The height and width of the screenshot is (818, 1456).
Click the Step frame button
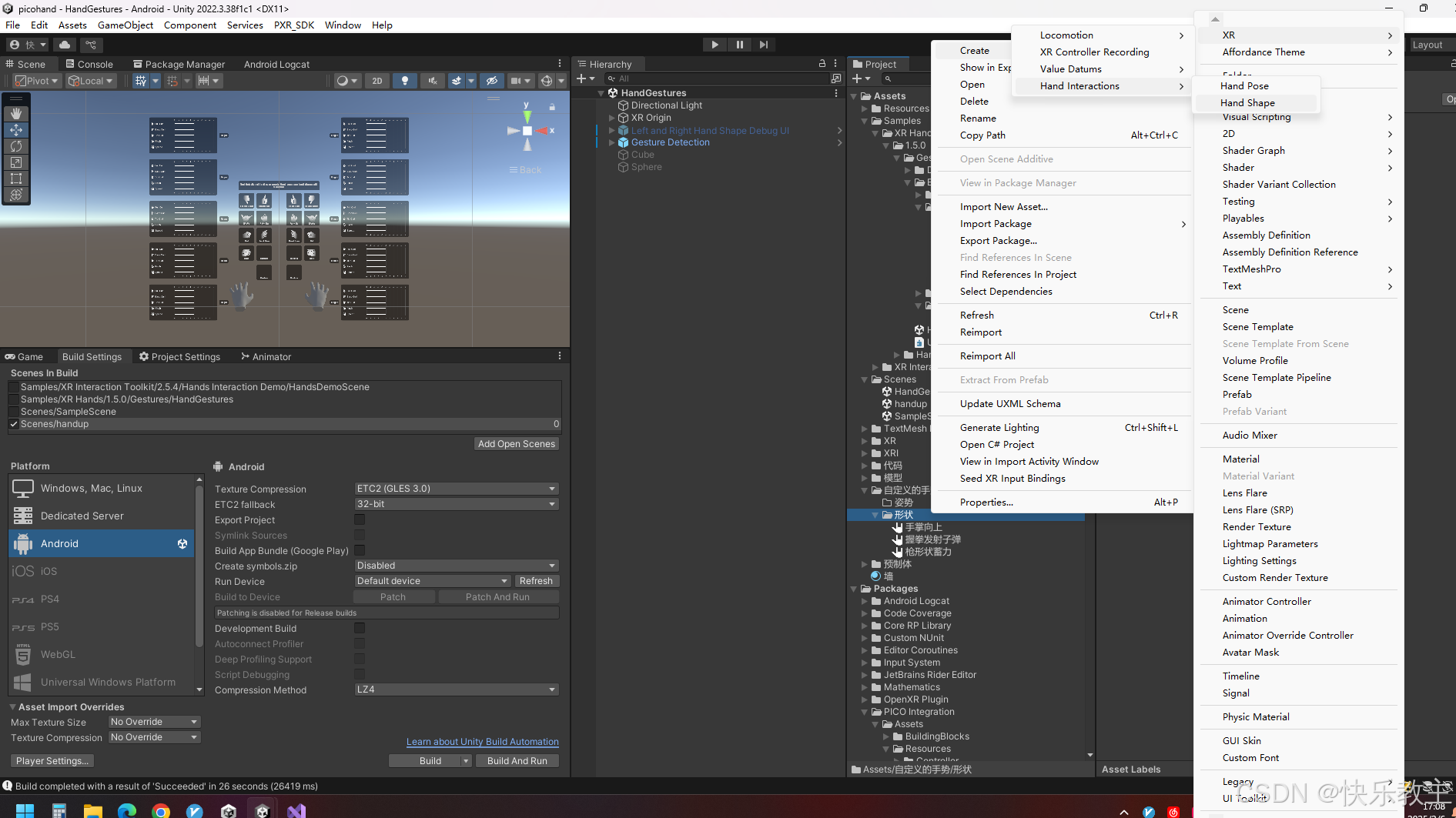click(x=763, y=45)
